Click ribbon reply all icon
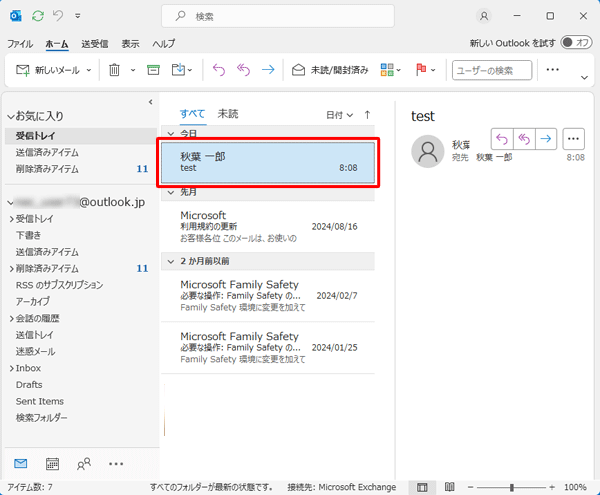The image size is (600, 495). [x=243, y=70]
